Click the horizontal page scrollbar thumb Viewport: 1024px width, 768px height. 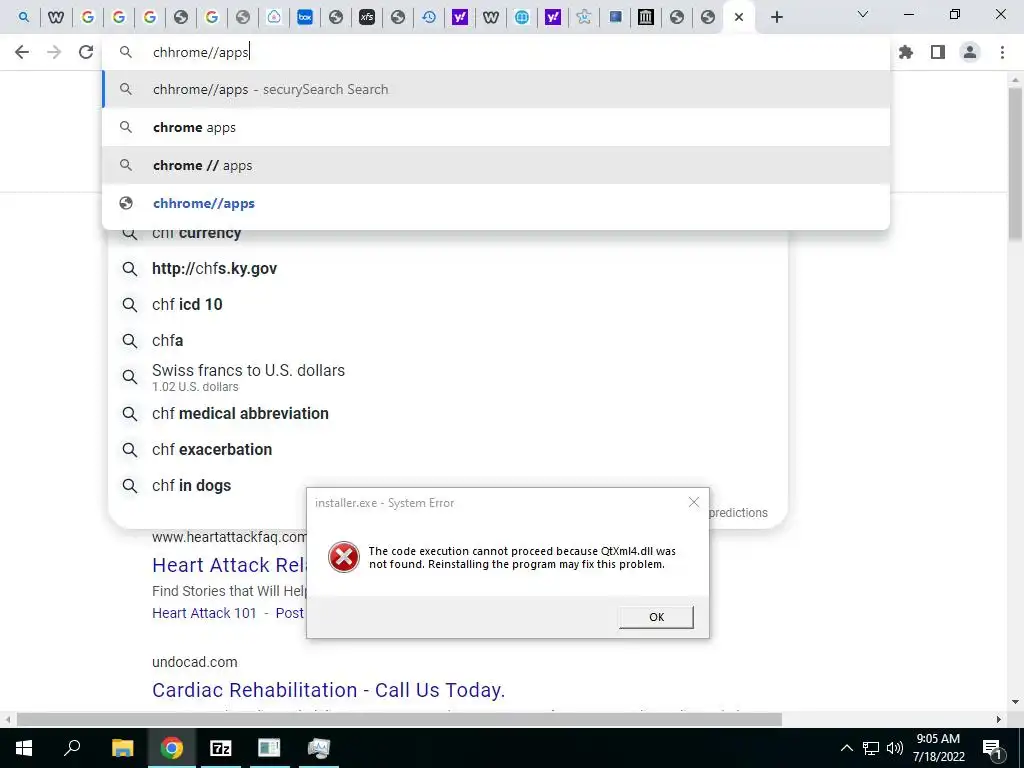[x=399, y=720]
